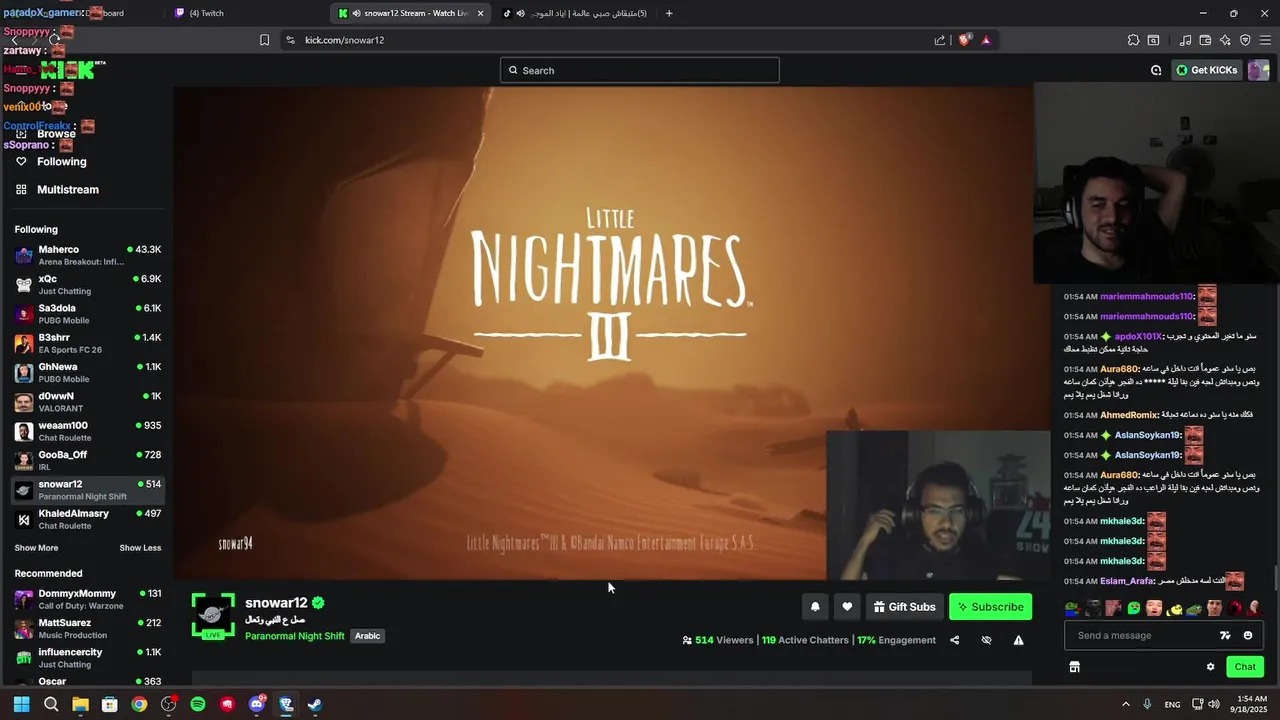1280x720 pixels.
Task: Open xQc channel in Following
Action: [x=88, y=284]
